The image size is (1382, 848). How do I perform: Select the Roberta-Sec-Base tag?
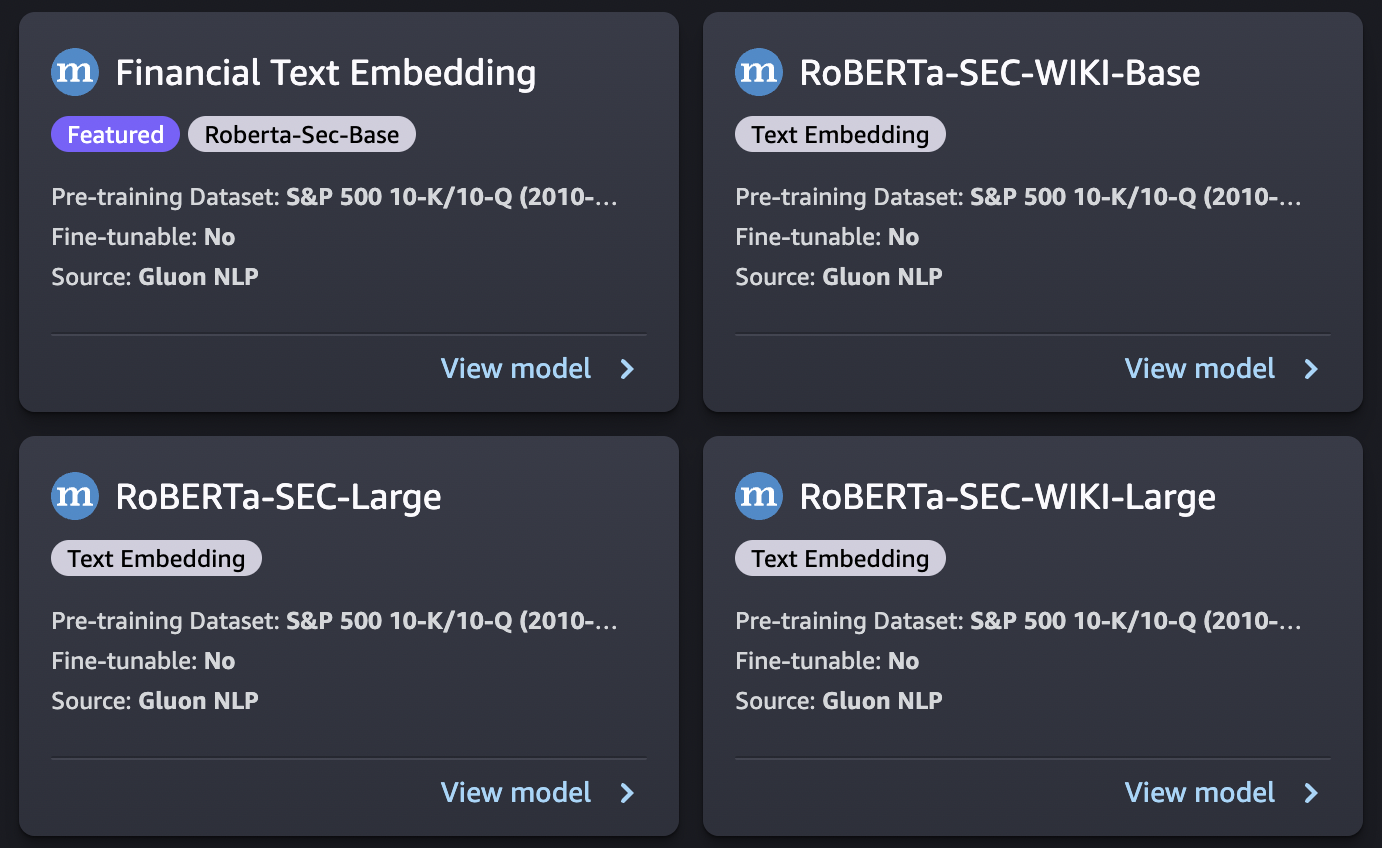point(302,133)
